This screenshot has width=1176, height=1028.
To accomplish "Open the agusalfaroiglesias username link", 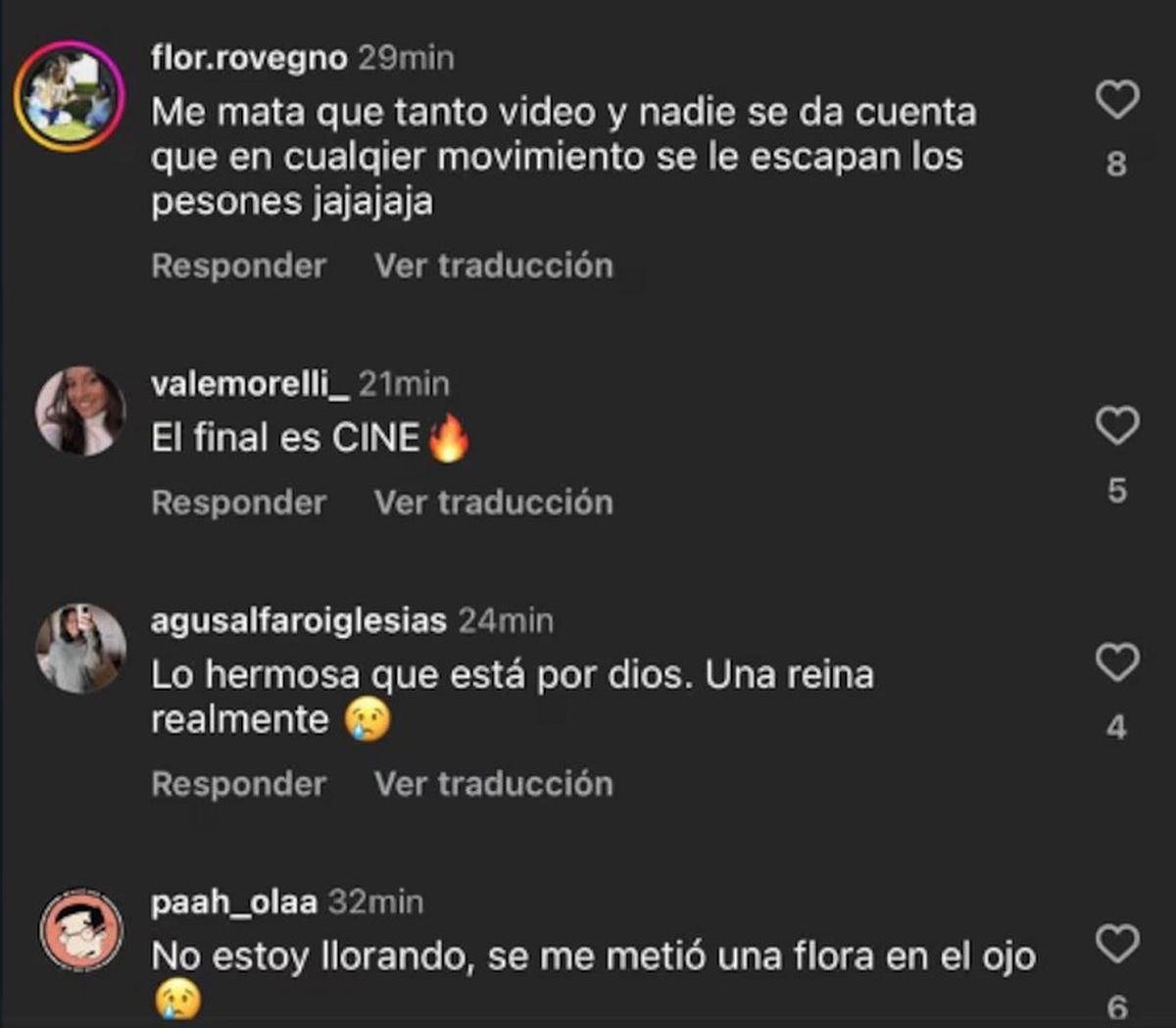I will [299, 620].
